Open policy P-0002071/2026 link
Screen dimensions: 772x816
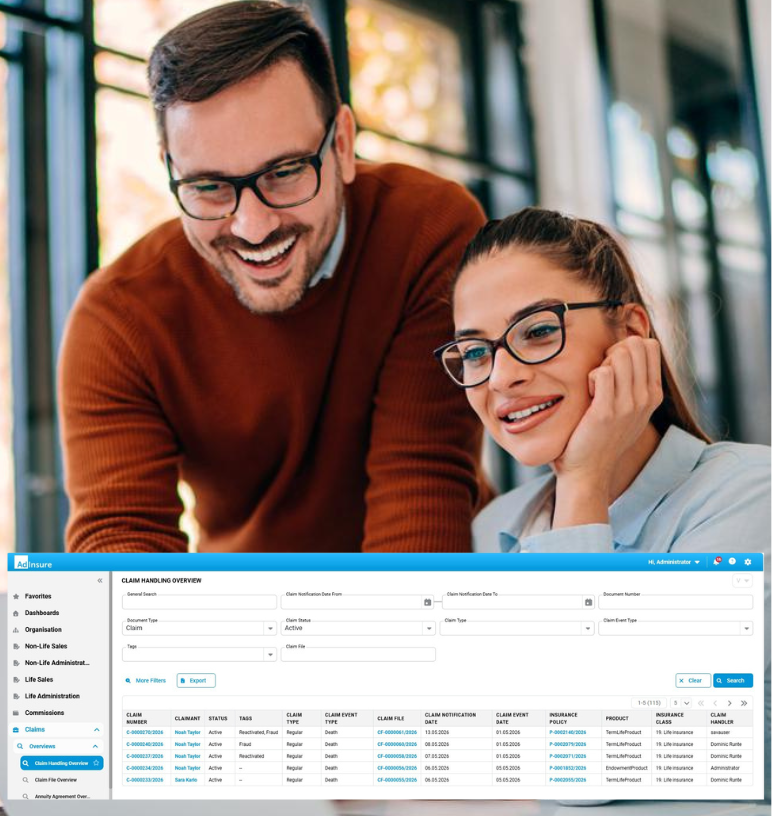568,756
